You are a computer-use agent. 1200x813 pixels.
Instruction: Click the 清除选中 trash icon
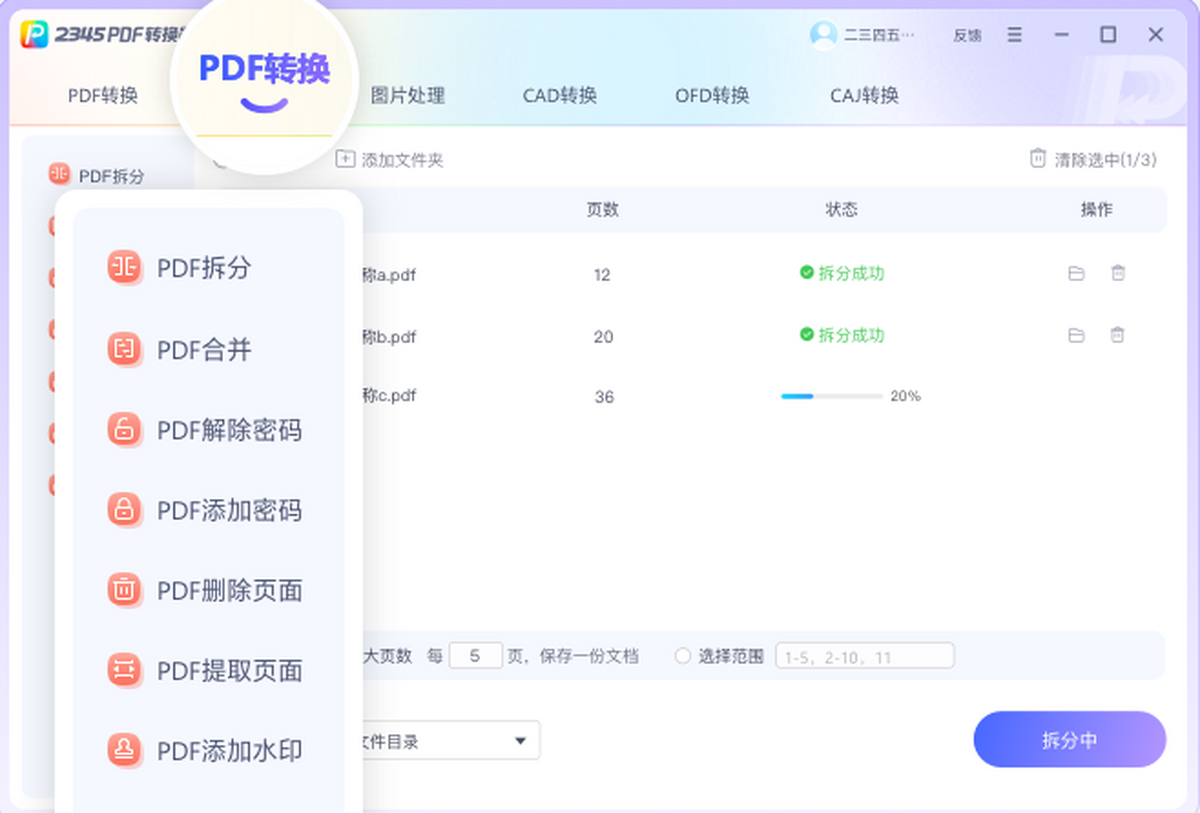click(x=1037, y=158)
